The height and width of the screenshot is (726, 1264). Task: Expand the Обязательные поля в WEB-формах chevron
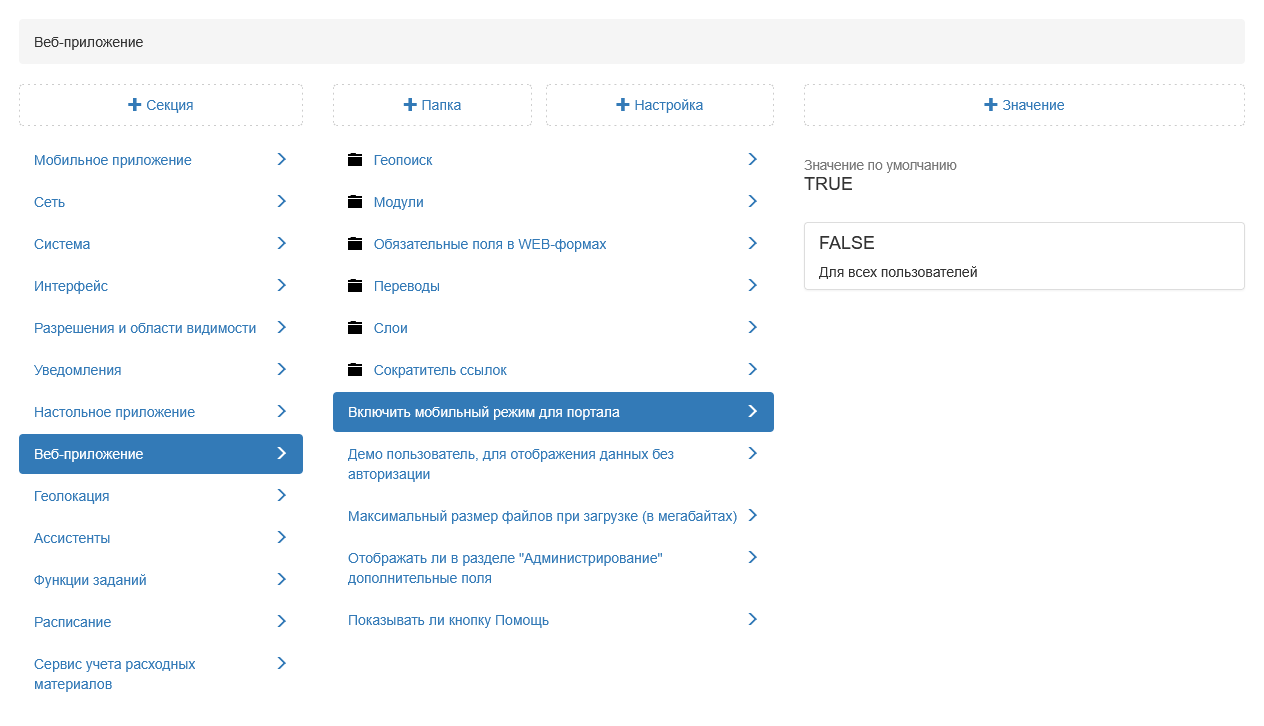point(753,243)
